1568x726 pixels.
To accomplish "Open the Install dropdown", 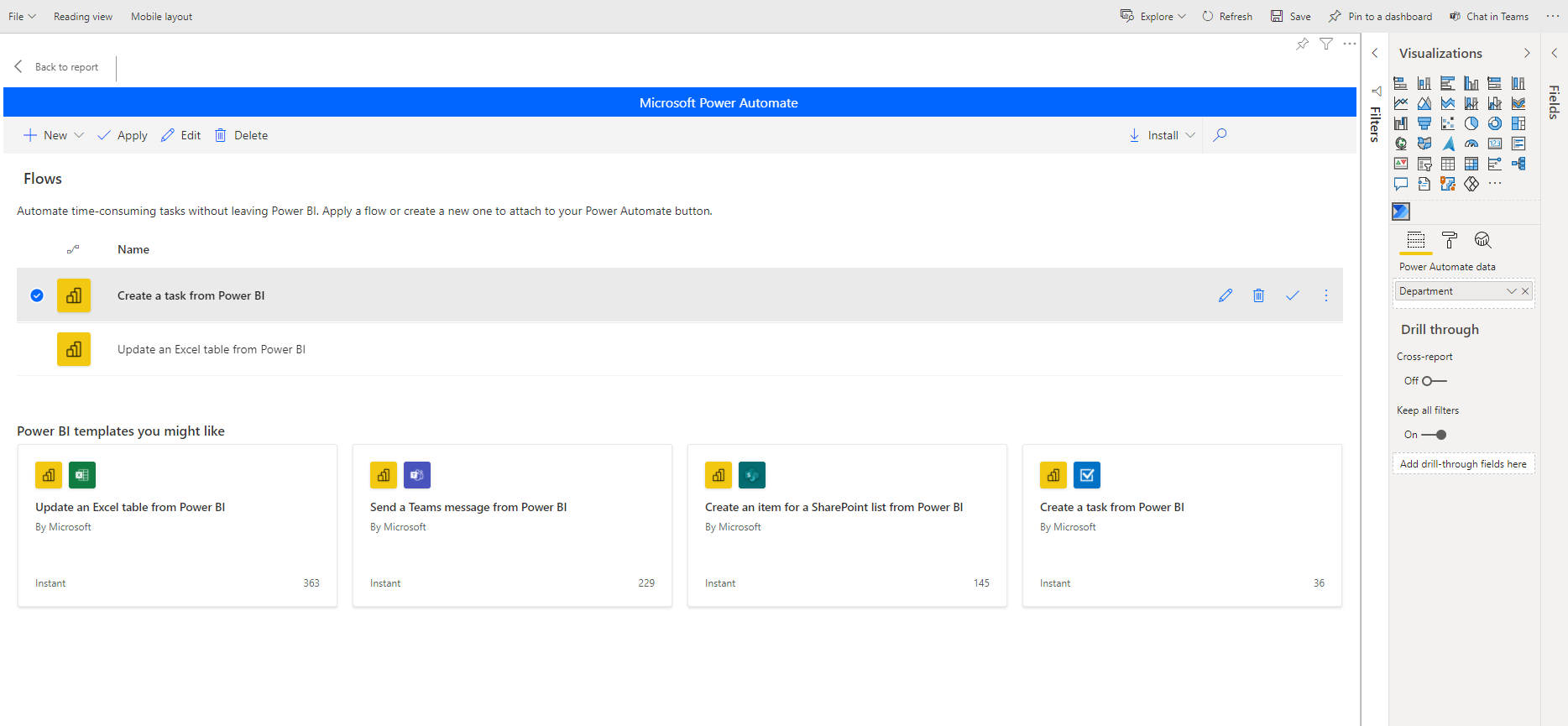I will tap(1163, 135).
